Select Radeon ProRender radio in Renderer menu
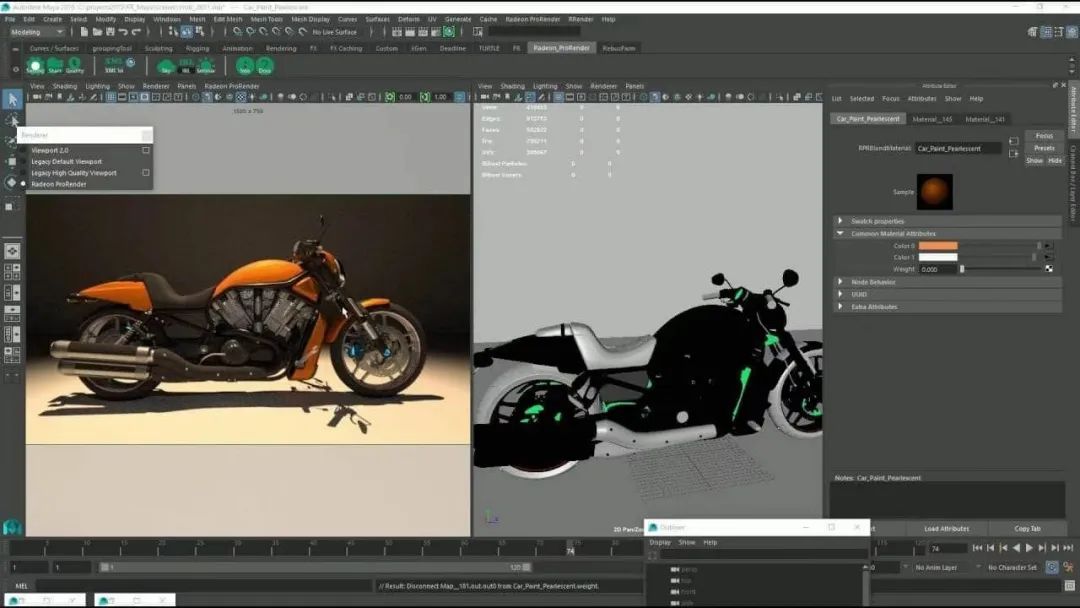 click(23, 184)
